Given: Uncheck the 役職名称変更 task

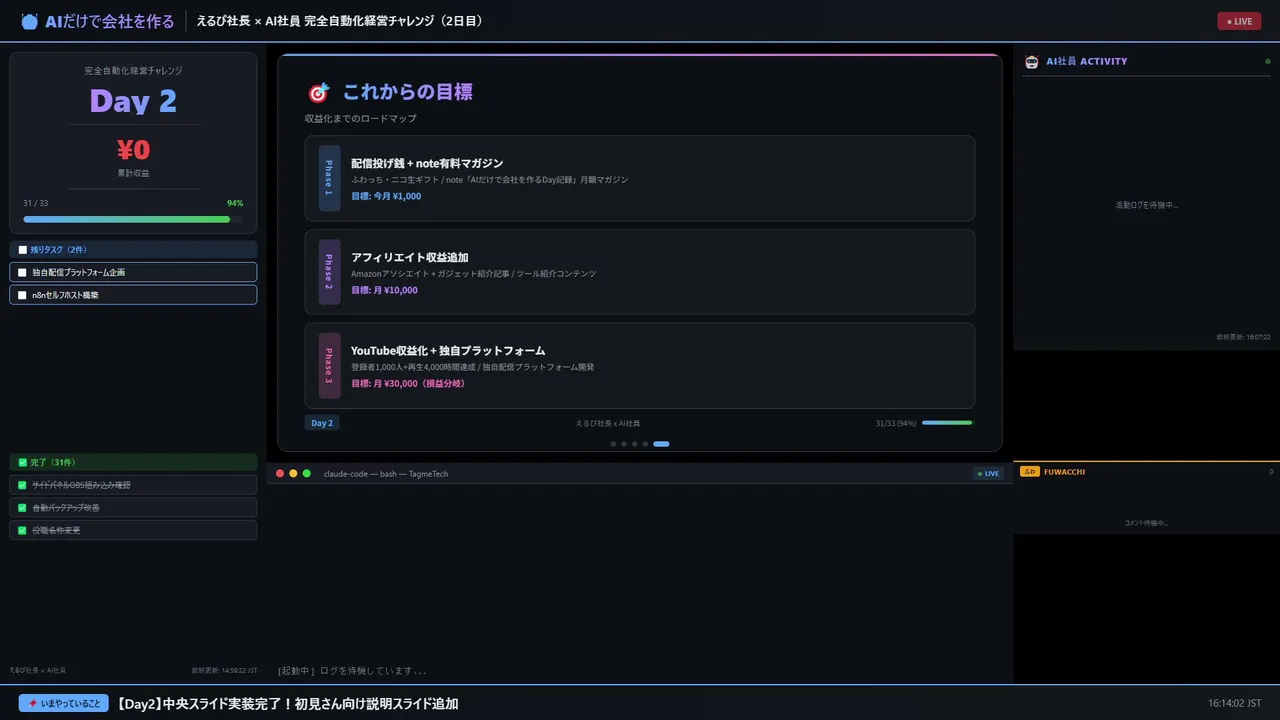Looking at the screenshot, I should coord(22,530).
